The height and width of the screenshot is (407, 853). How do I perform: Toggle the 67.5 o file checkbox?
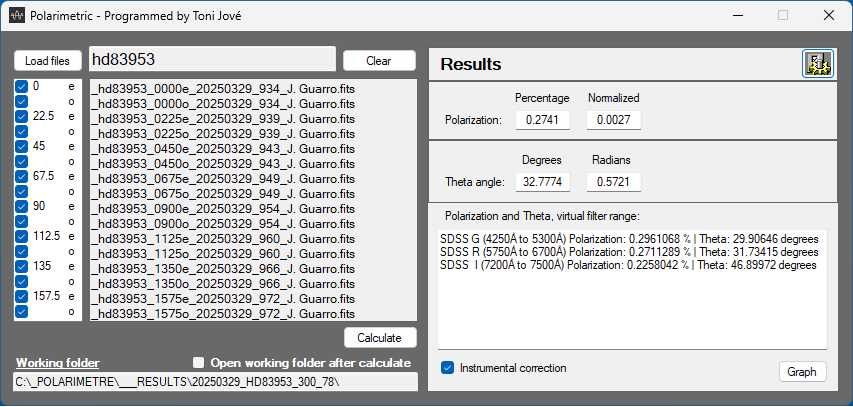pos(21,192)
